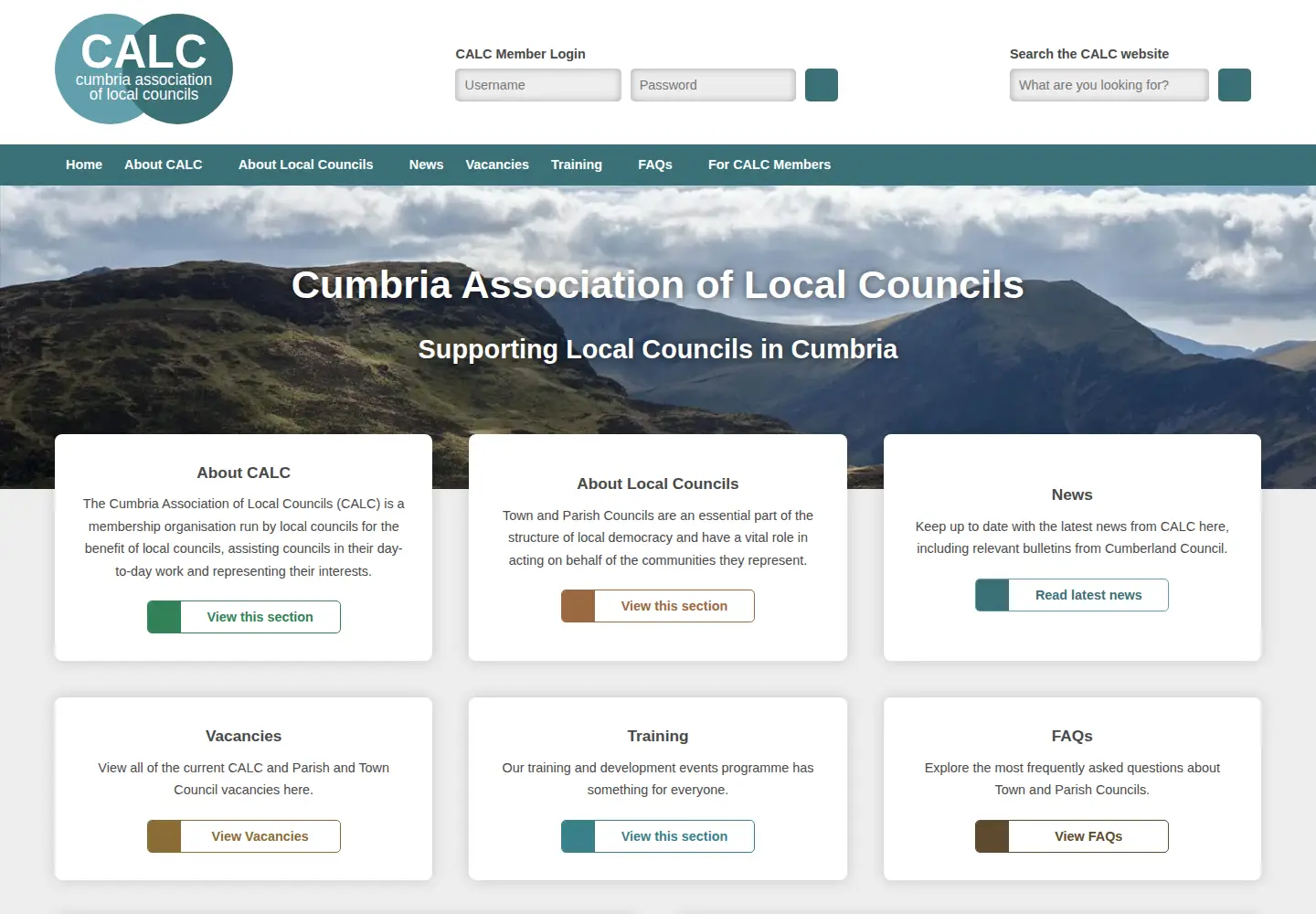Viewport: 1316px width, 914px height.
Task: Click the 'View FAQs' button
Action: pos(1072,836)
